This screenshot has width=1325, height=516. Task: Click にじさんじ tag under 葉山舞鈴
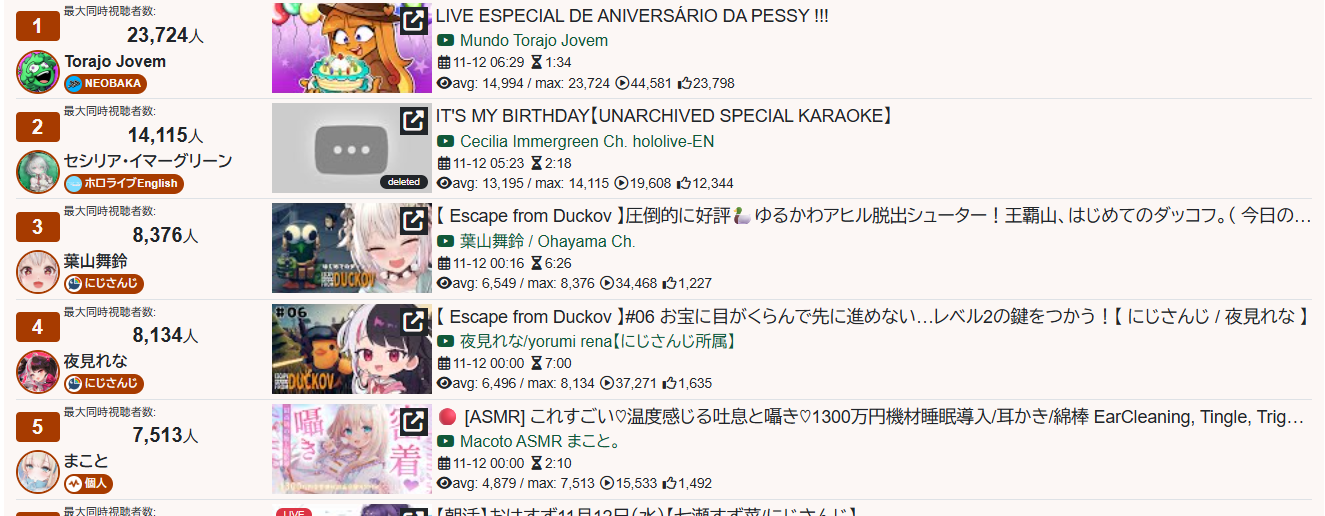click(x=104, y=284)
